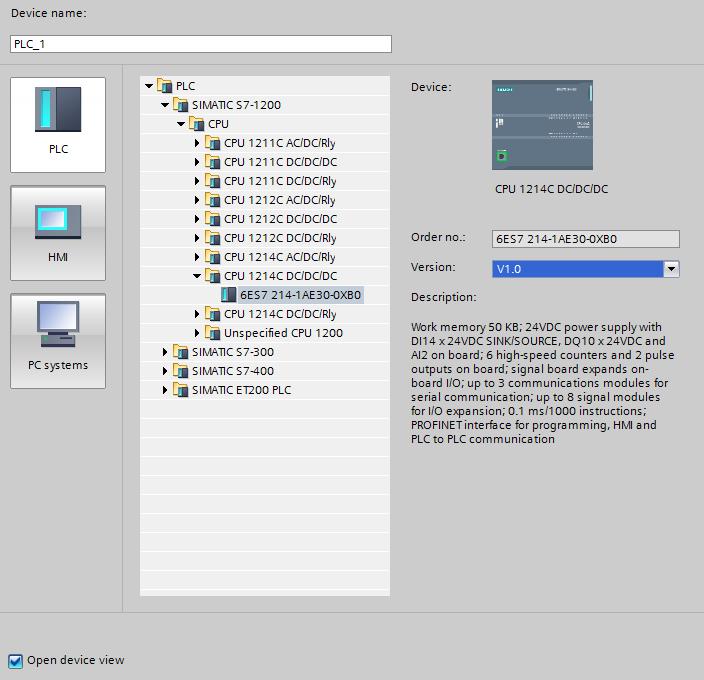
Task: Click the SIMATIC S7-300 folder icon
Action: 180,351
